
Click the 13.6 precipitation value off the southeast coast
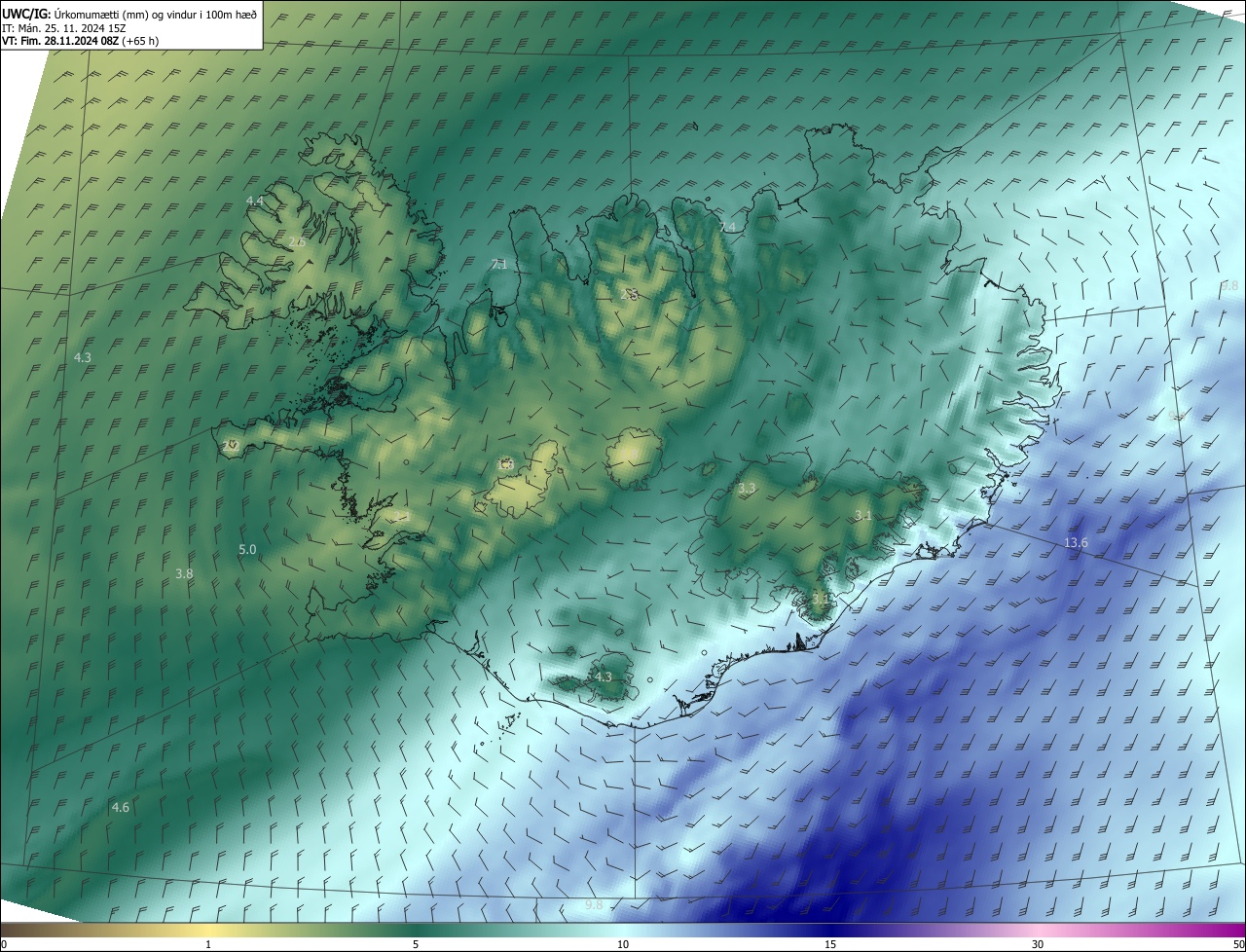tap(1076, 543)
